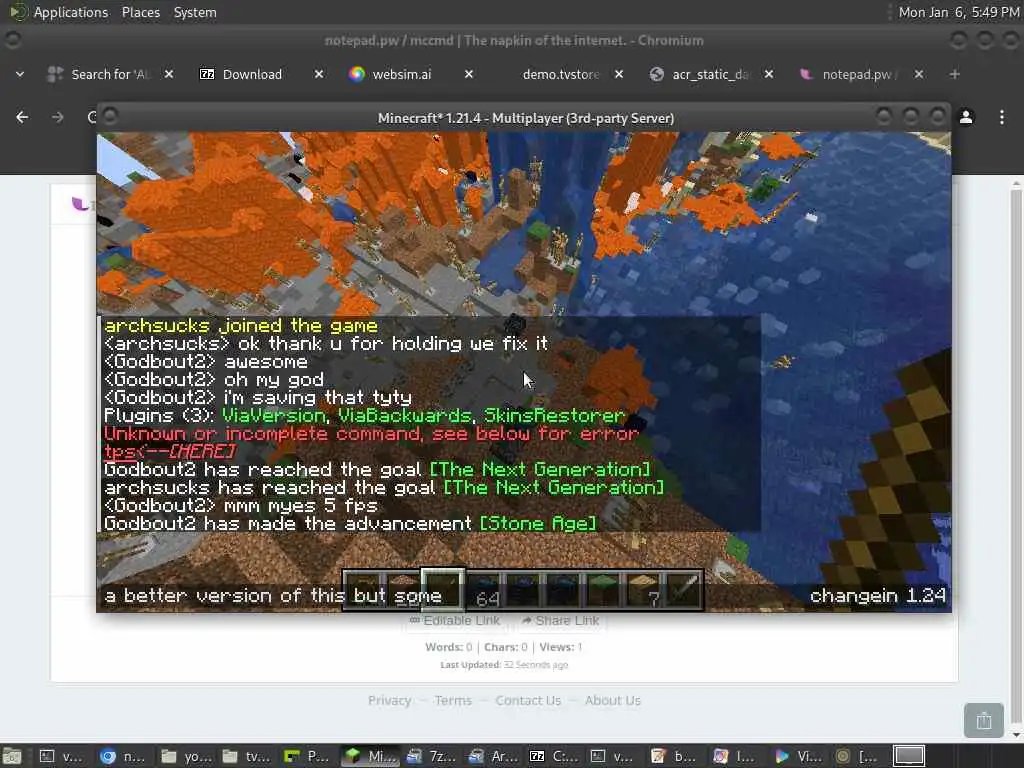
Task: Select the hotbar slot showing 7
Action: (643, 588)
